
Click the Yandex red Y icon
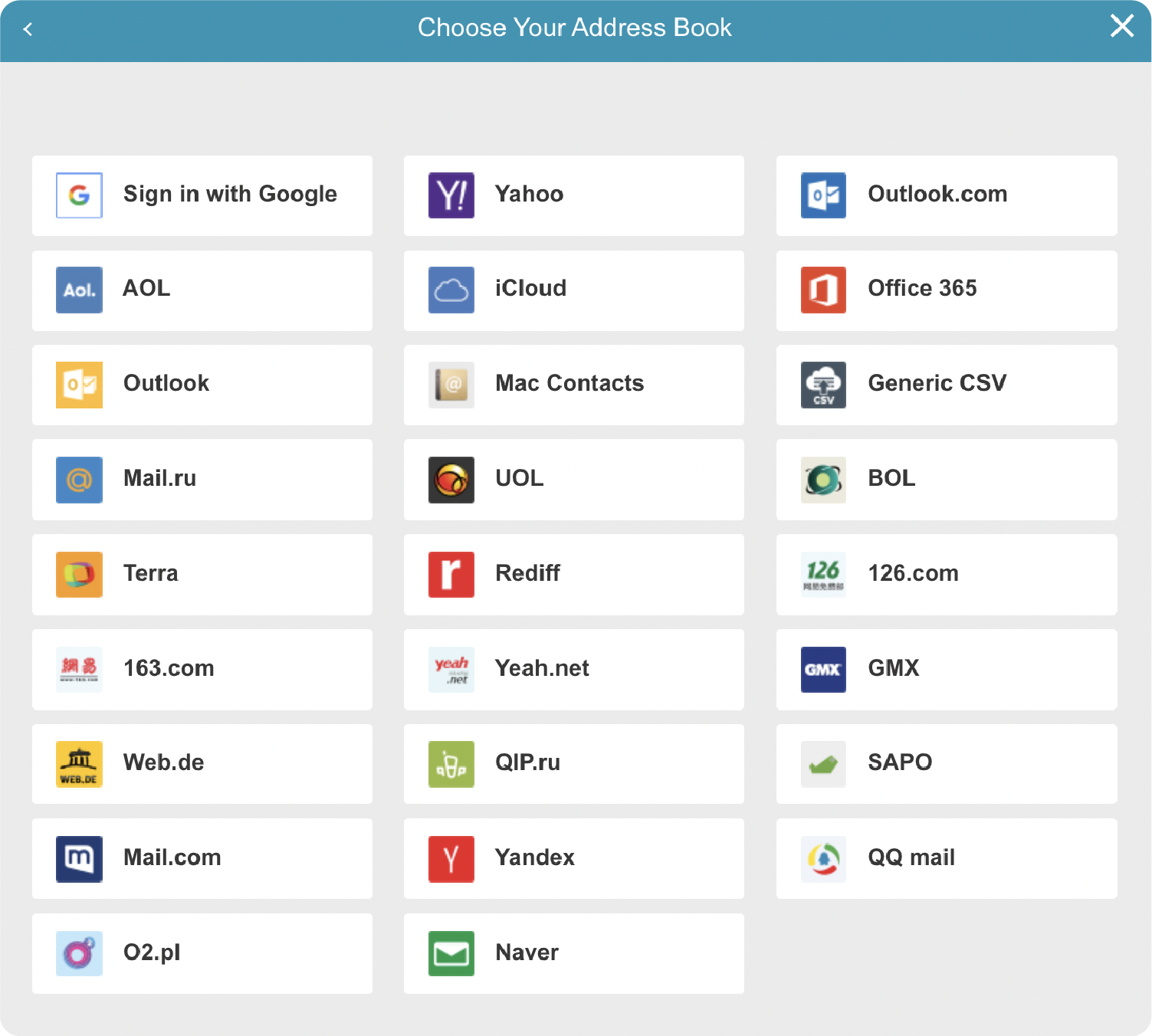[x=451, y=859]
